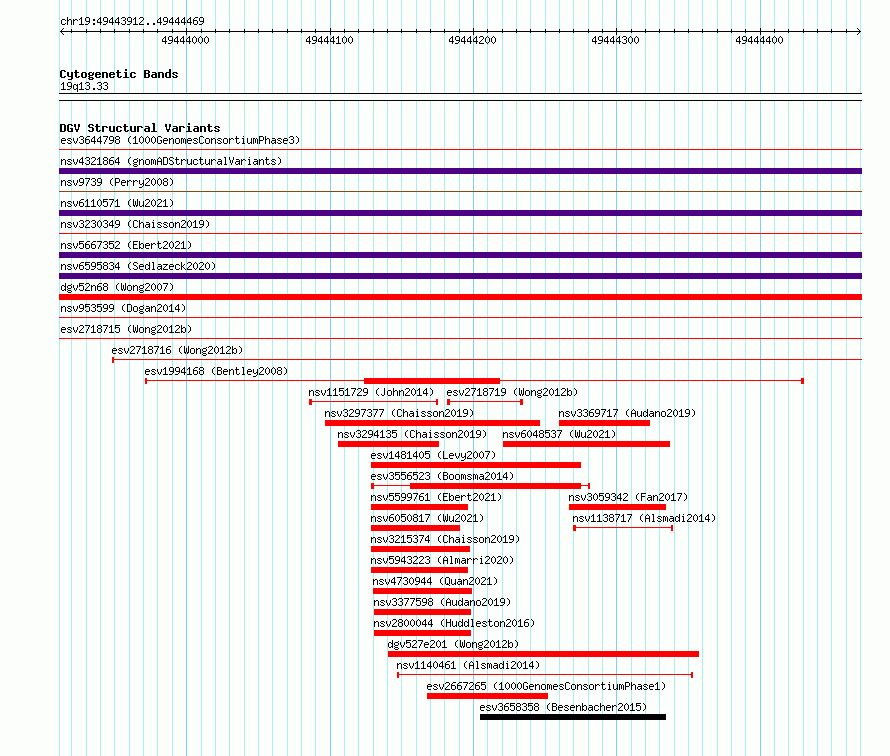
Task: Click the nsv3369717 red feature bar
Action: (604, 423)
